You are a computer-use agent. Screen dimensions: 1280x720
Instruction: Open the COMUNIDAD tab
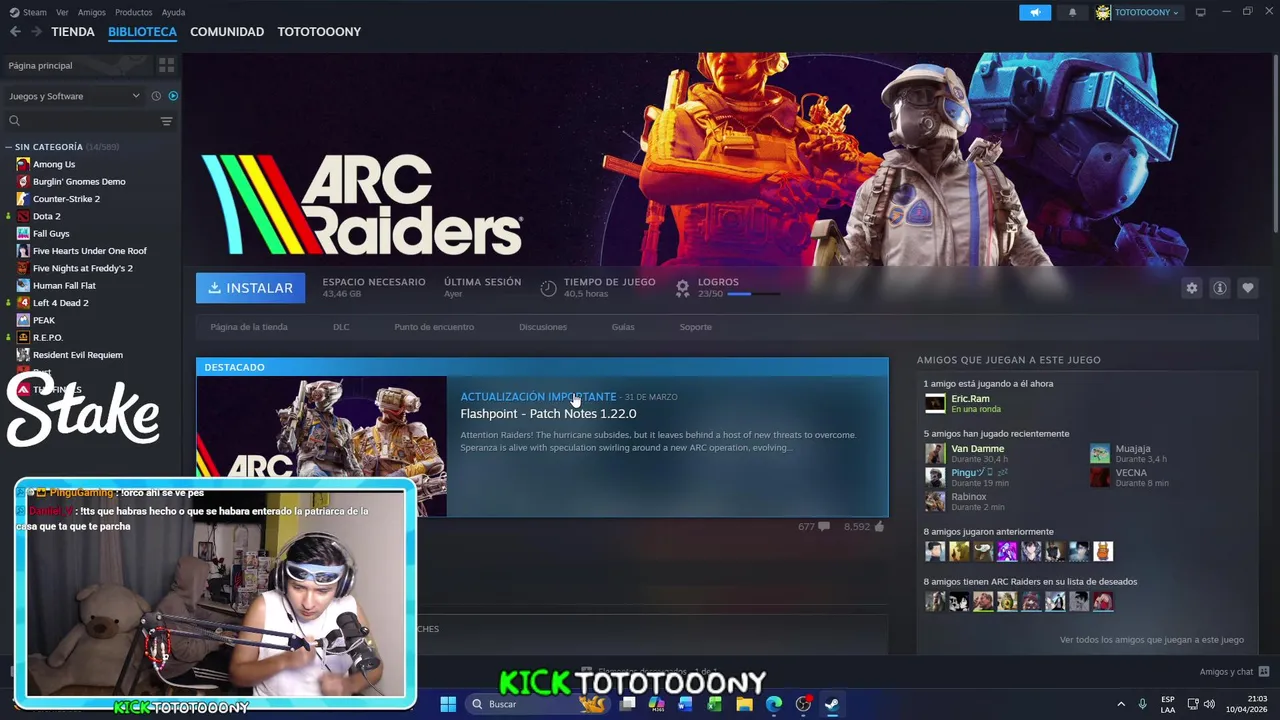tap(227, 32)
